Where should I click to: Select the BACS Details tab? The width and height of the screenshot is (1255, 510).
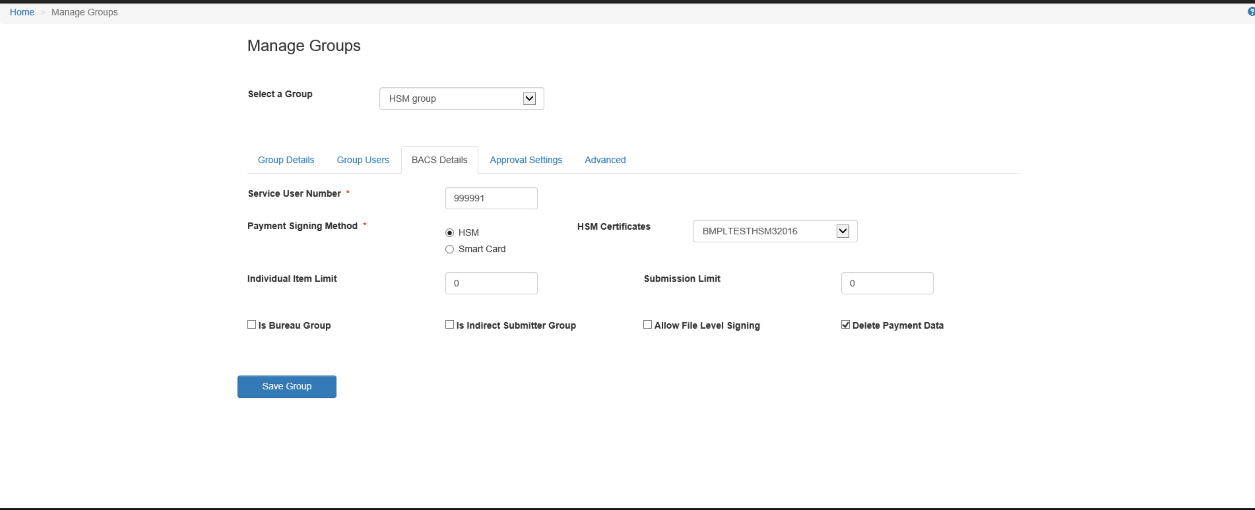pyautogui.click(x=439, y=160)
